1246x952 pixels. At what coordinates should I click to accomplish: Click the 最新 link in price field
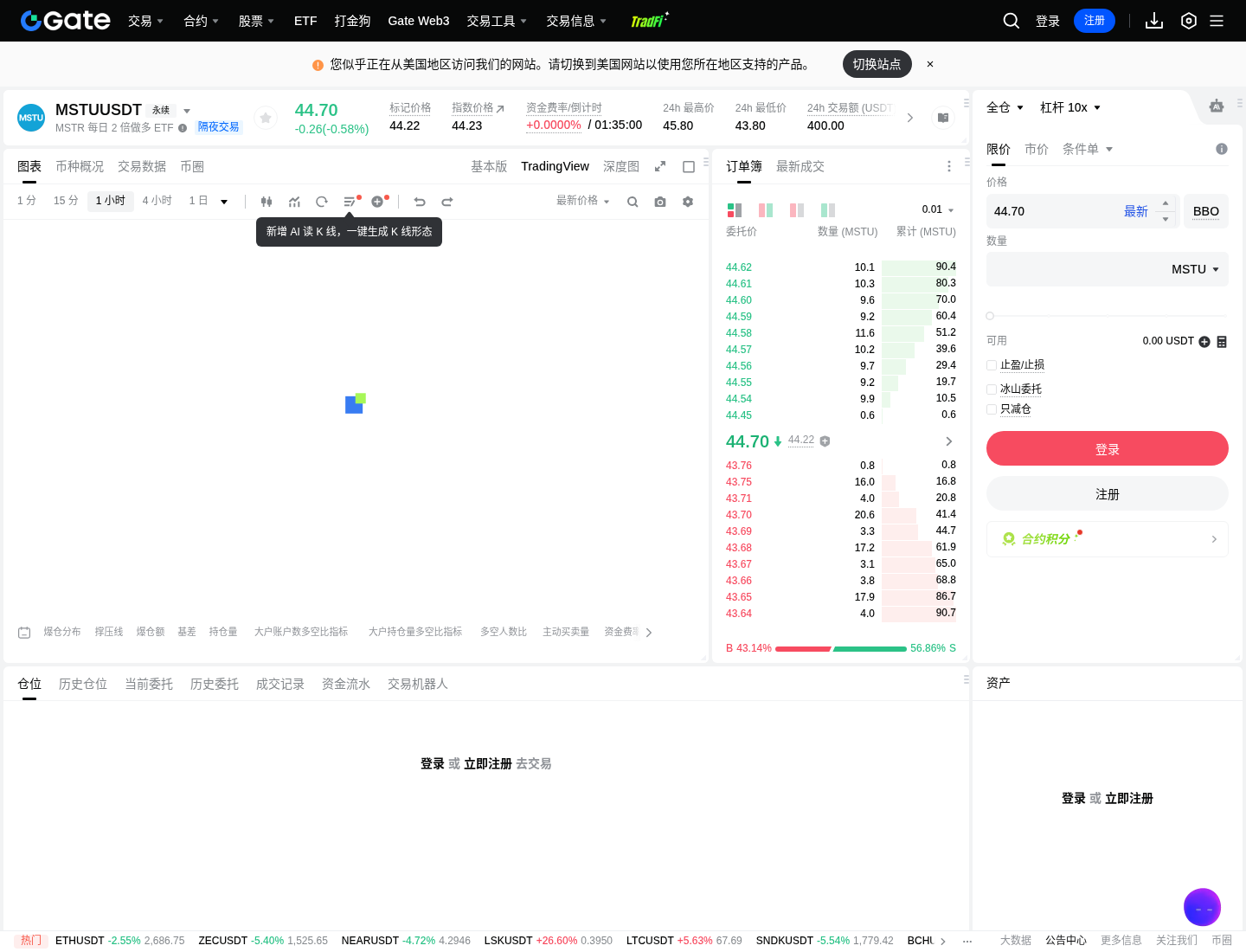click(x=1136, y=211)
